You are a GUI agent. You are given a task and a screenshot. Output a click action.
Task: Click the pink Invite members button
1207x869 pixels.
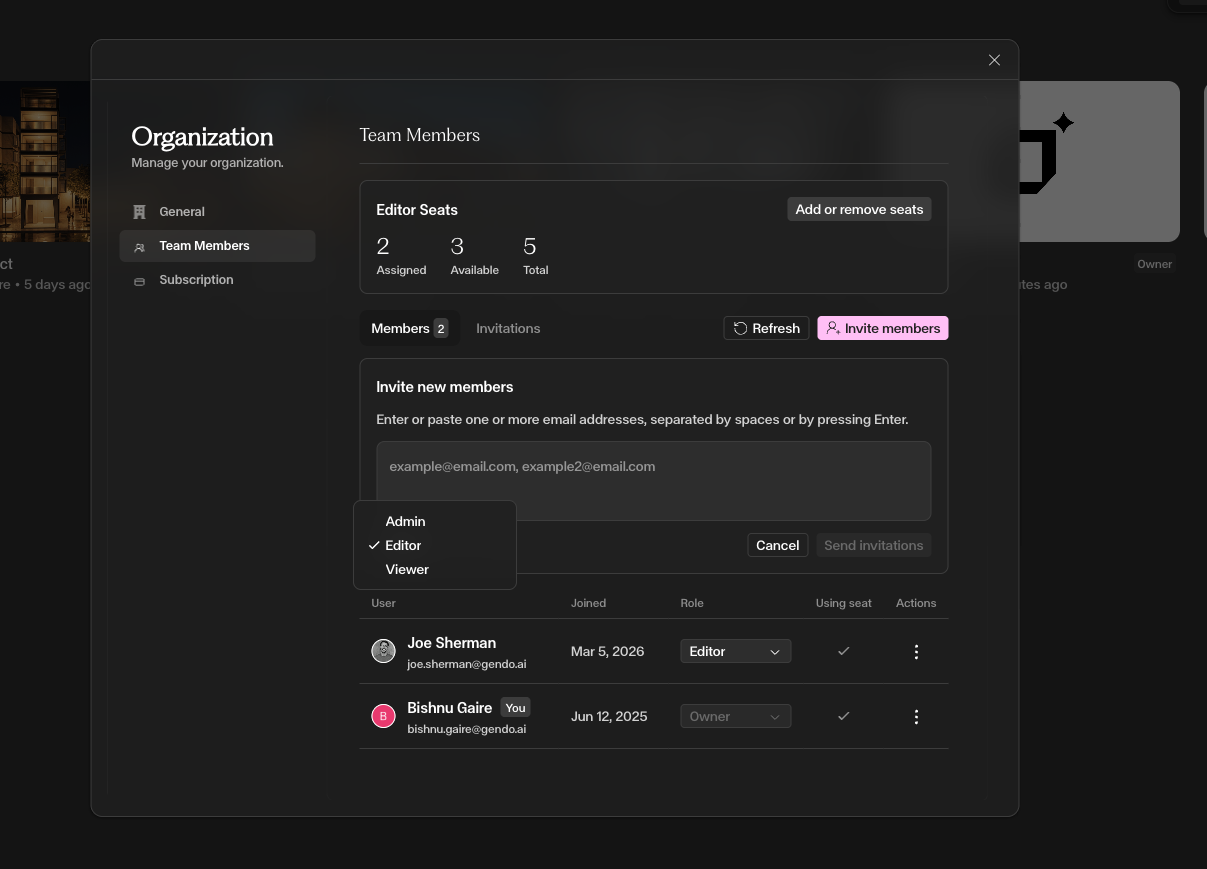coord(882,329)
